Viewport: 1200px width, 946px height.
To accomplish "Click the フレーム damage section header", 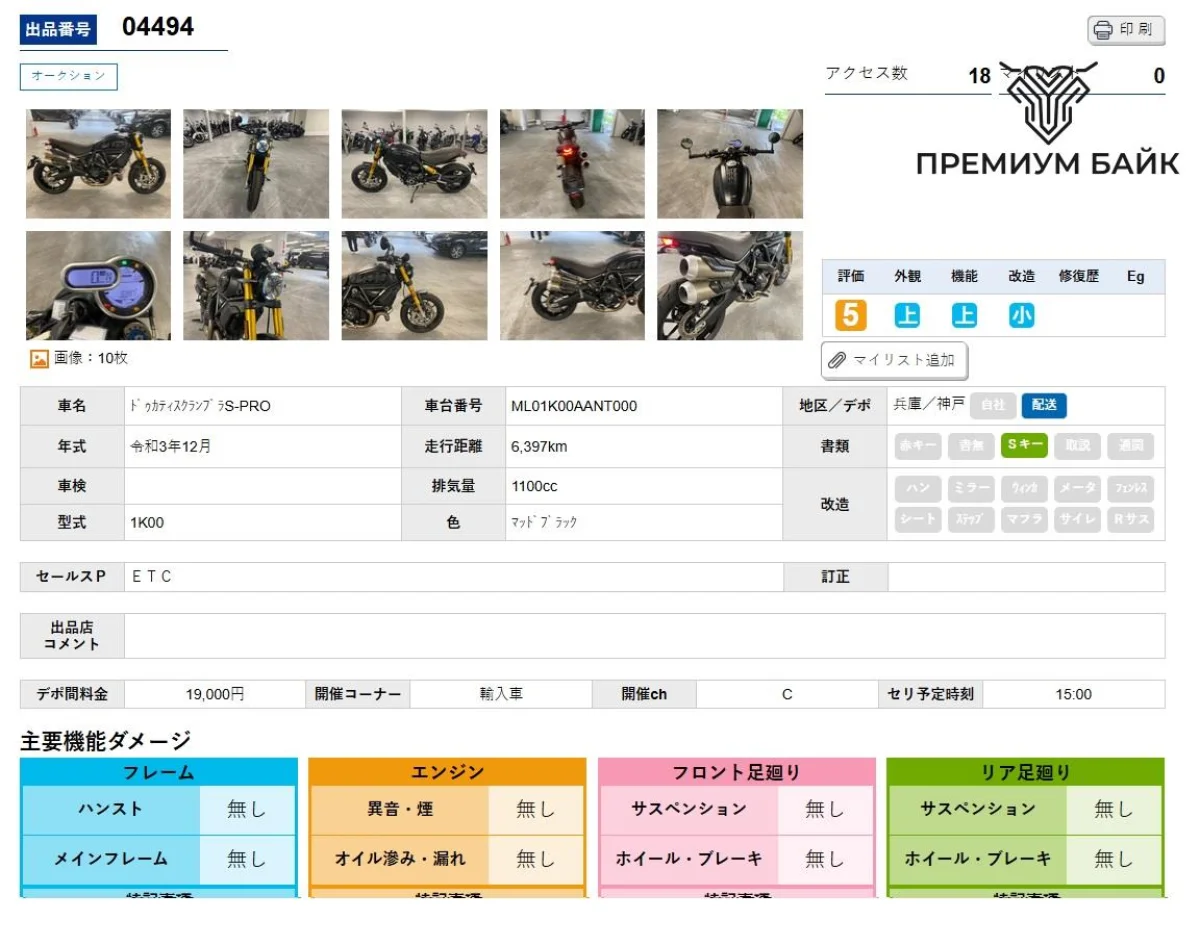I will pyautogui.click(x=159, y=772).
